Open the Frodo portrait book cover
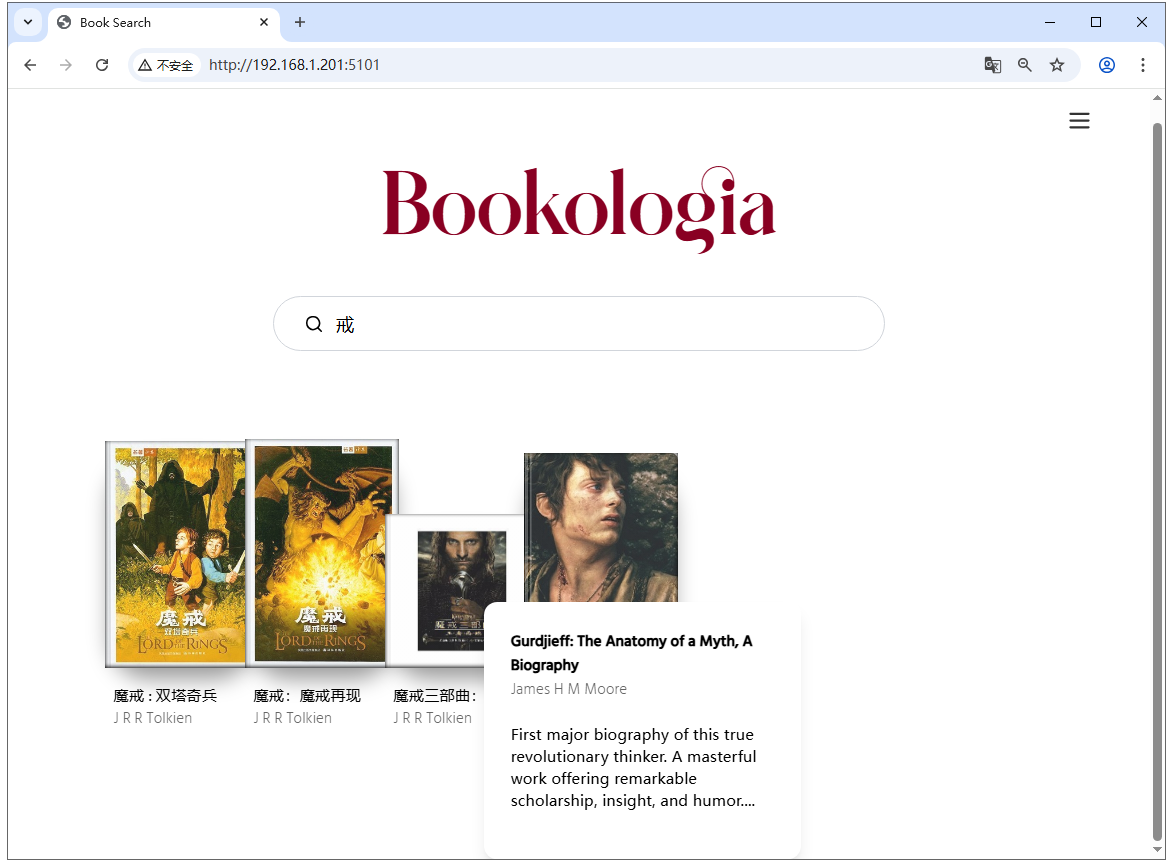Viewport: 1173px width, 867px height. (601, 527)
